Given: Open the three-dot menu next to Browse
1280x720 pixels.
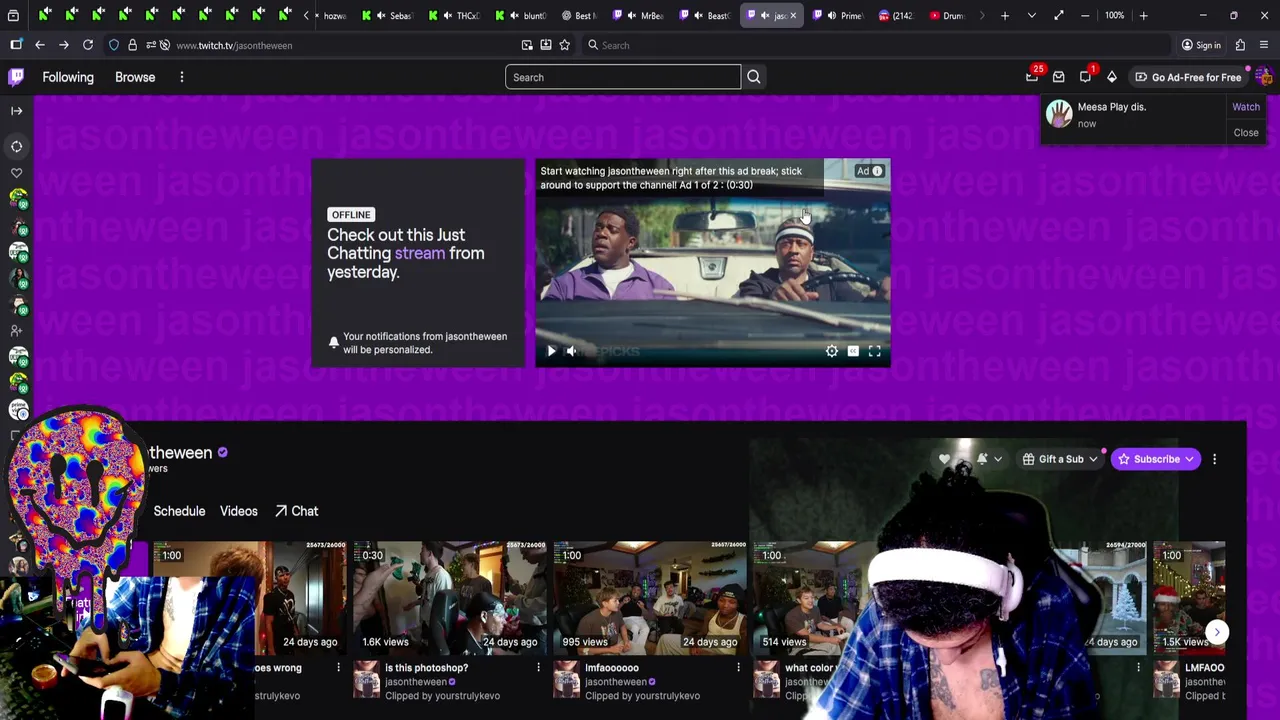Looking at the screenshot, I should pyautogui.click(x=181, y=77).
